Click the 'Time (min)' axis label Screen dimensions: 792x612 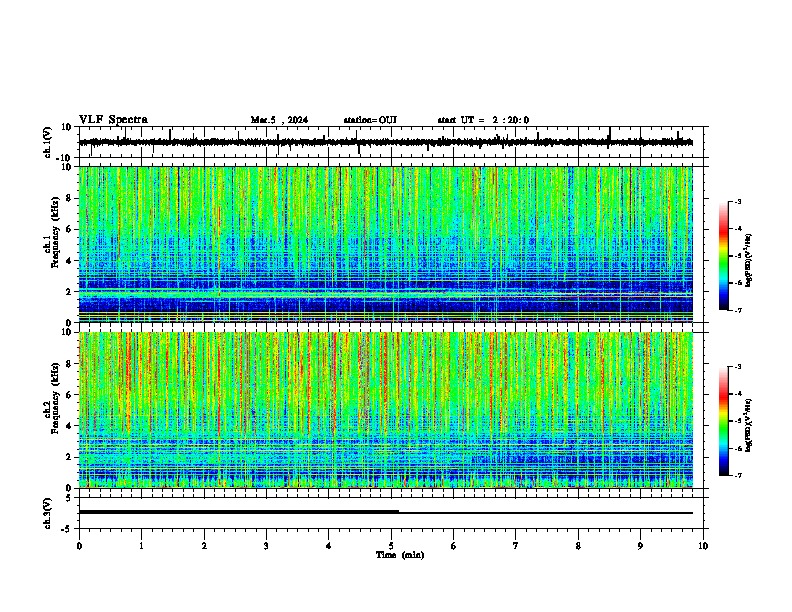click(400, 555)
